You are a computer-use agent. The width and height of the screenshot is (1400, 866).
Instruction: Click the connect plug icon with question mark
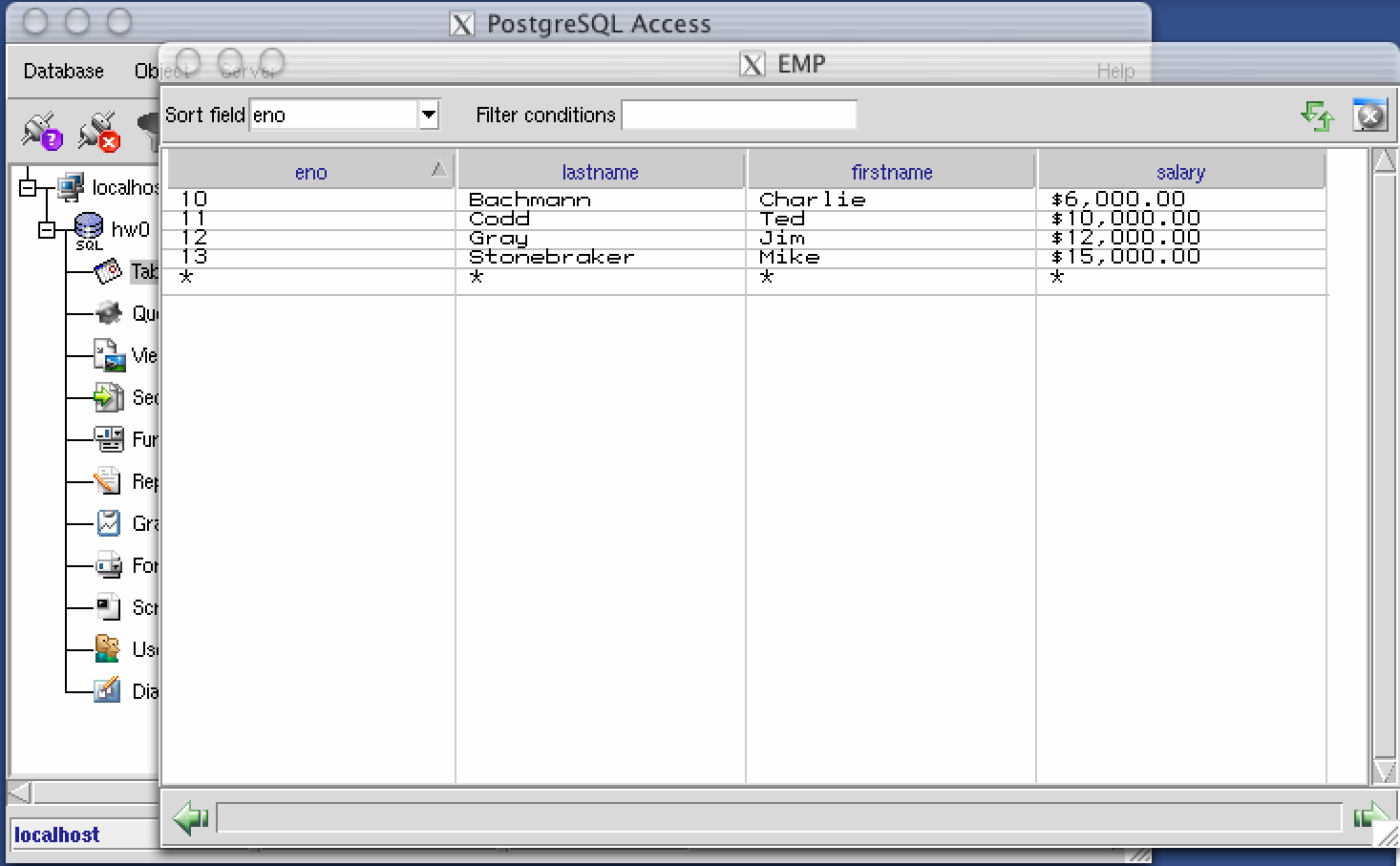coord(42,132)
